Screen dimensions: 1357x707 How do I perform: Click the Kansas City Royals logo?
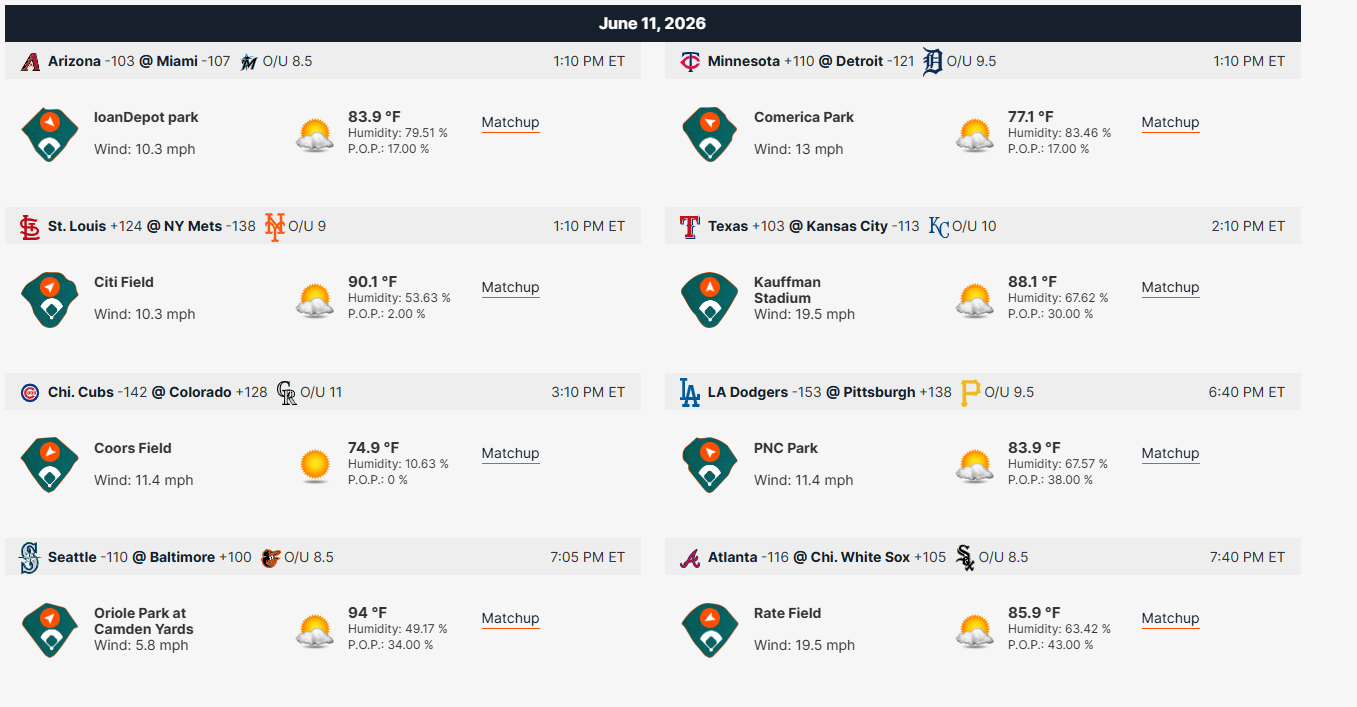(938, 227)
